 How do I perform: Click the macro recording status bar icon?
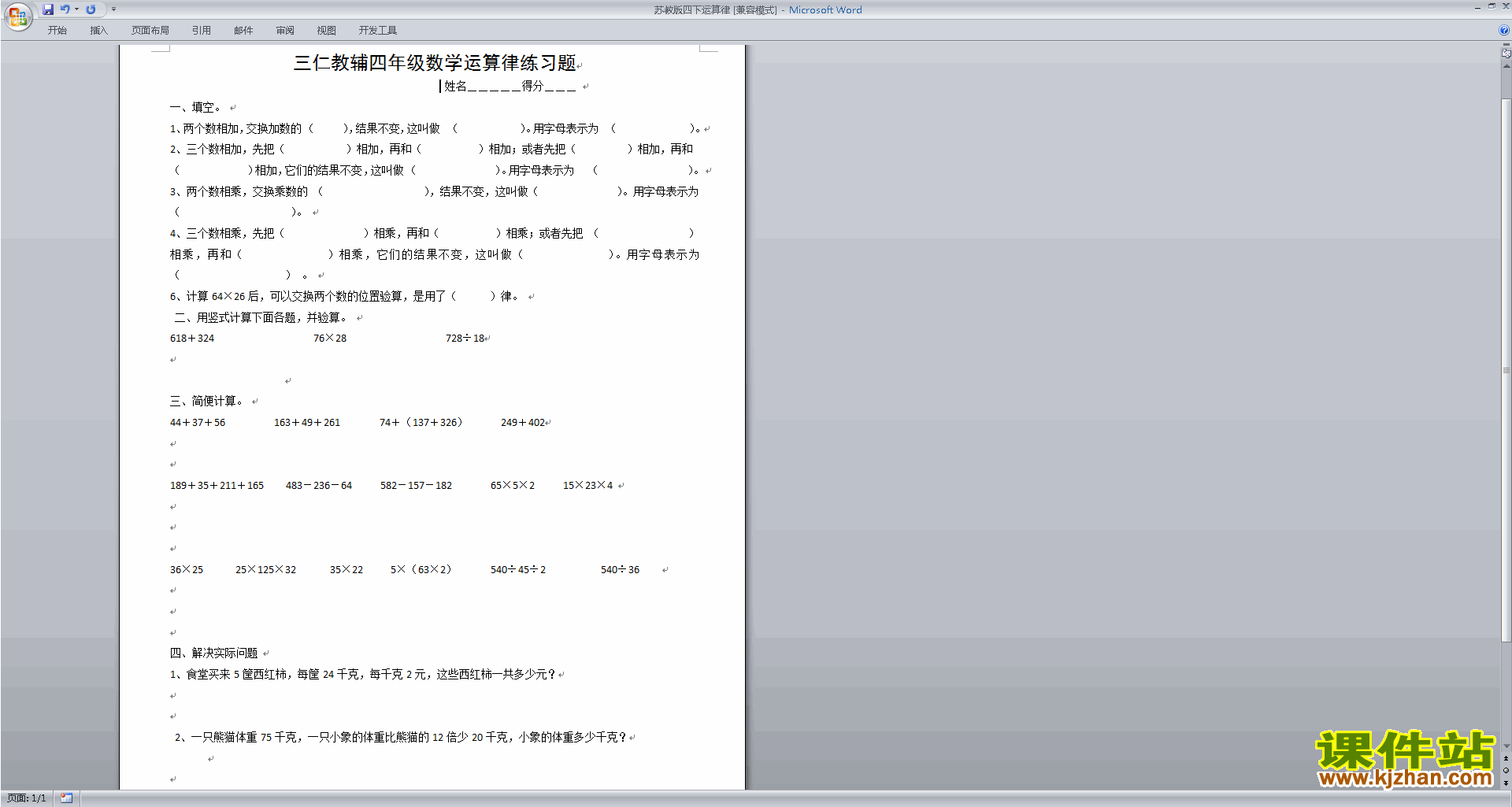[66, 798]
